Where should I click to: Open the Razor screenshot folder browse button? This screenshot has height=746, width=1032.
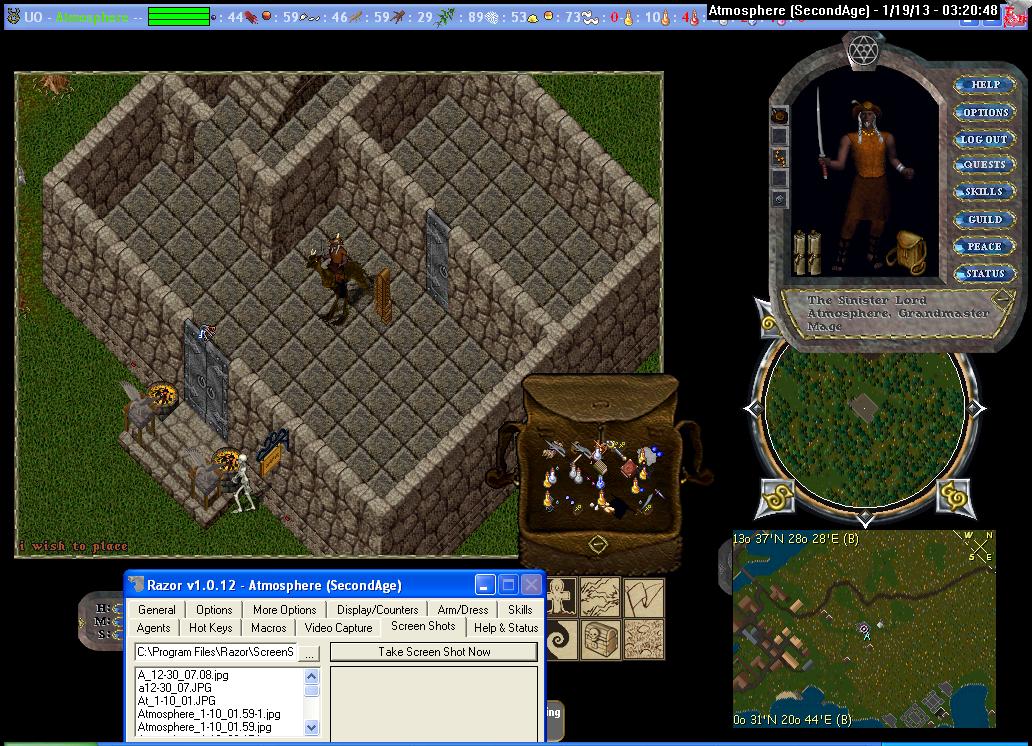309,652
